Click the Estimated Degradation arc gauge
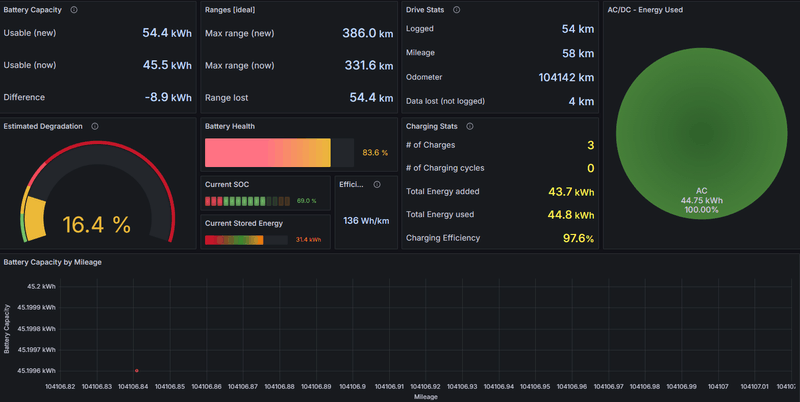This screenshot has width=800, height=402. click(x=97, y=191)
